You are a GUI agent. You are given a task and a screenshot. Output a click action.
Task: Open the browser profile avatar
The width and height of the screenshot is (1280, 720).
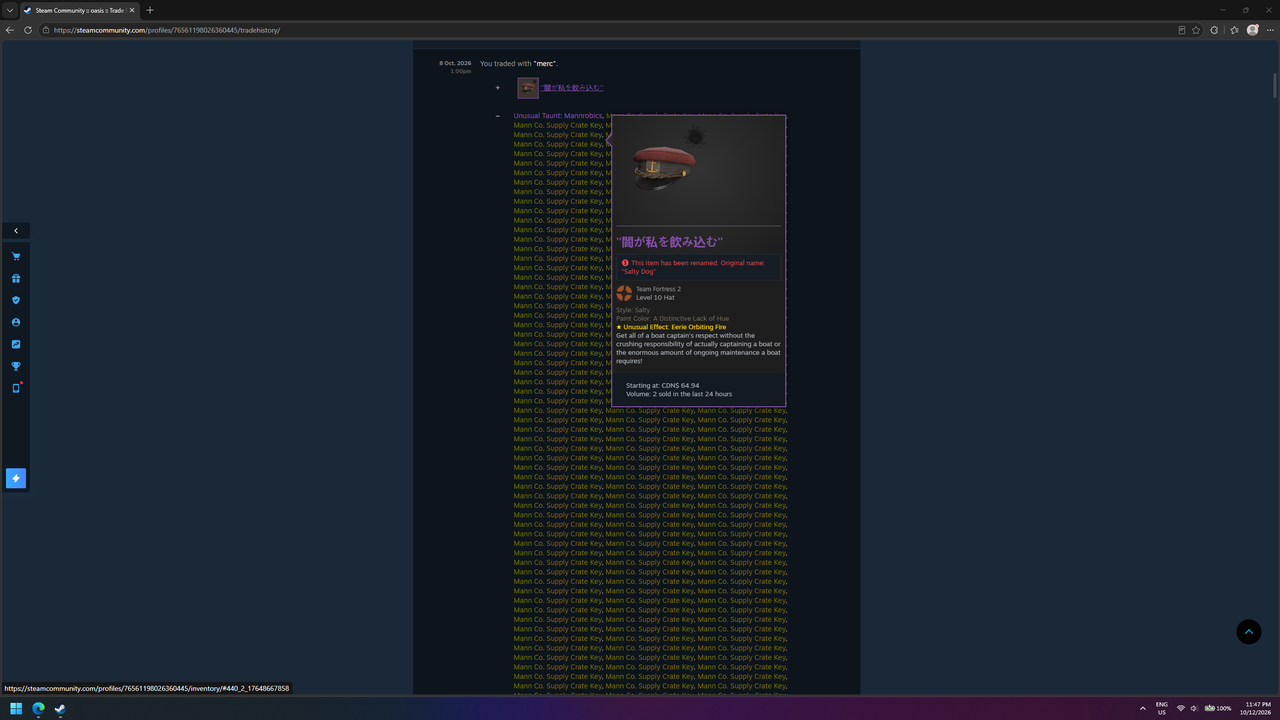1253,30
